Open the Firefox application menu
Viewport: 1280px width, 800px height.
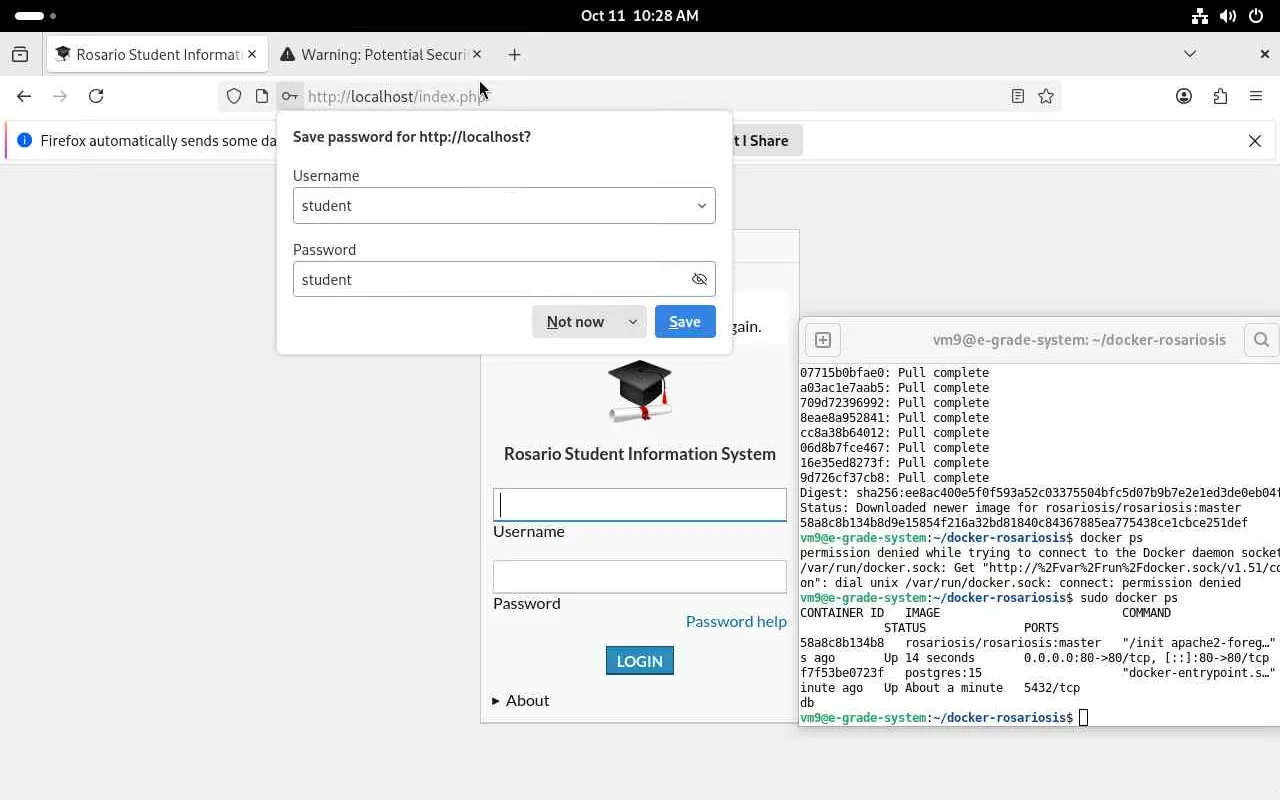[1256, 96]
